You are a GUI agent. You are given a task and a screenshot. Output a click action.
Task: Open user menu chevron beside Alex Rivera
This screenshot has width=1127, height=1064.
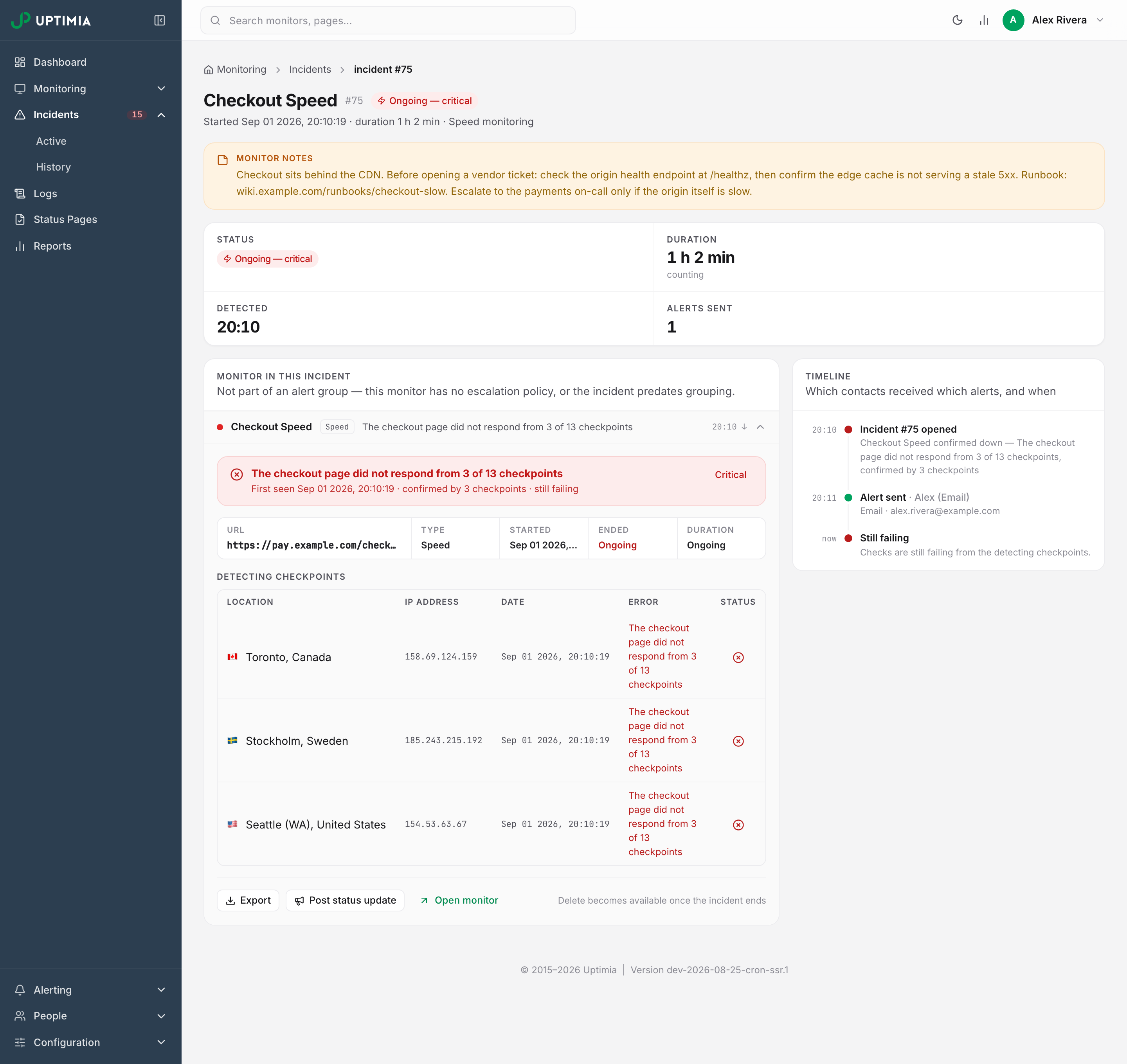(1100, 20)
